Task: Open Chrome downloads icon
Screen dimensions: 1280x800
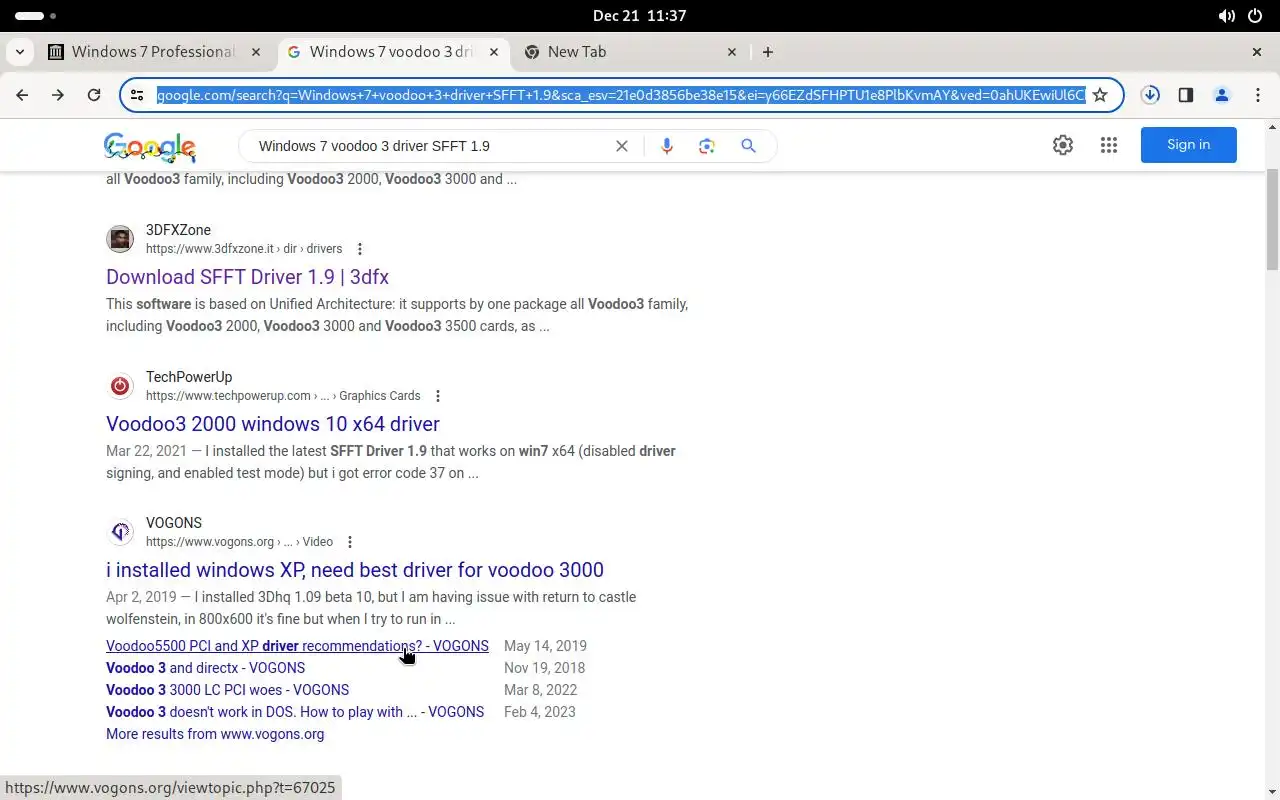Action: pos(1150,95)
